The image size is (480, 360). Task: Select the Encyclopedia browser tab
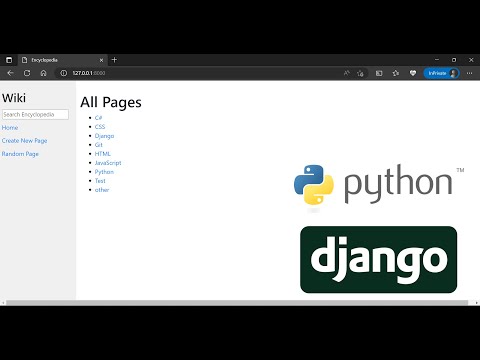tap(63, 60)
